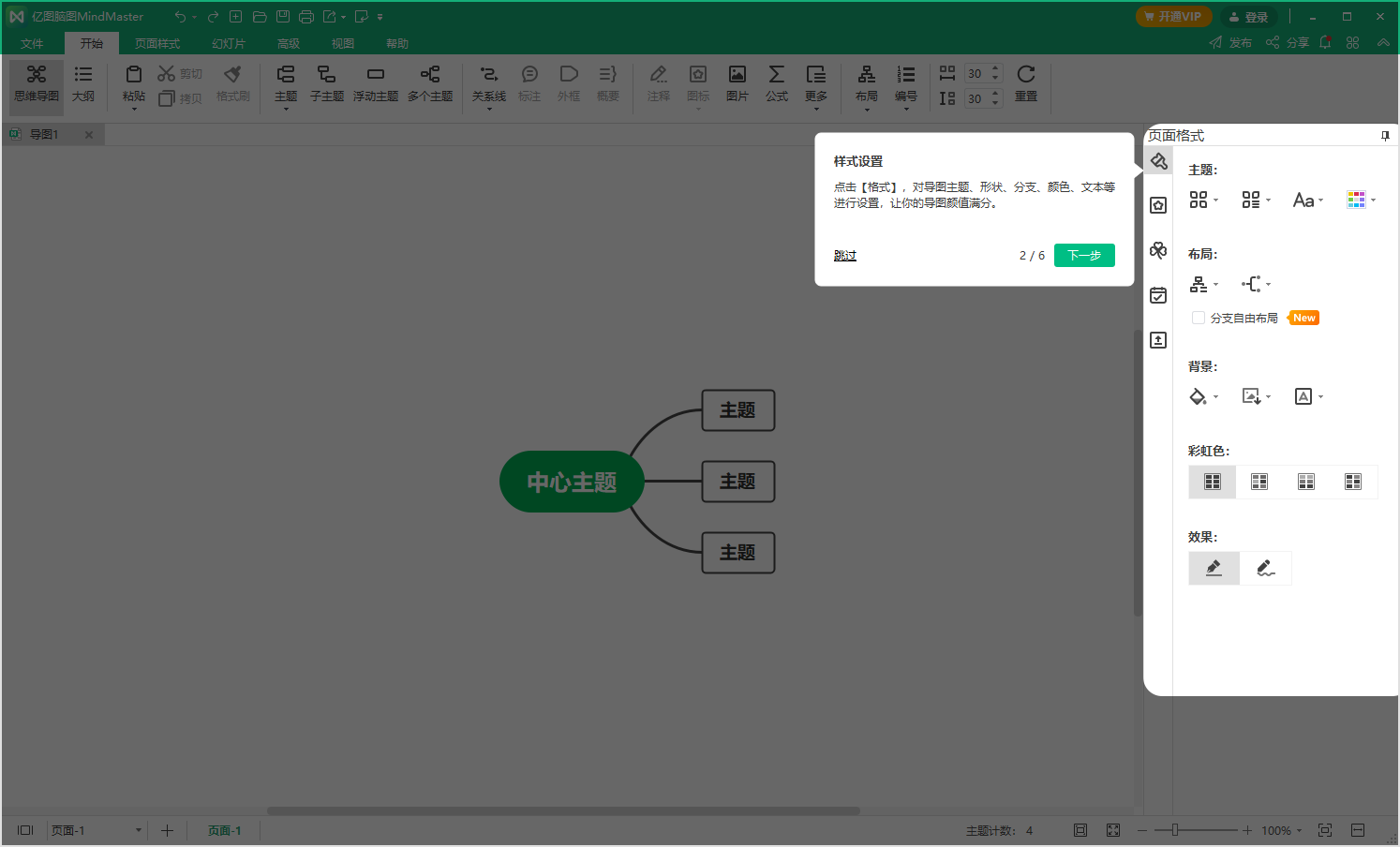The width and height of the screenshot is (1400, 847).
Task: Open the theme style dropdown in panel
Action: pos(1204,200)
